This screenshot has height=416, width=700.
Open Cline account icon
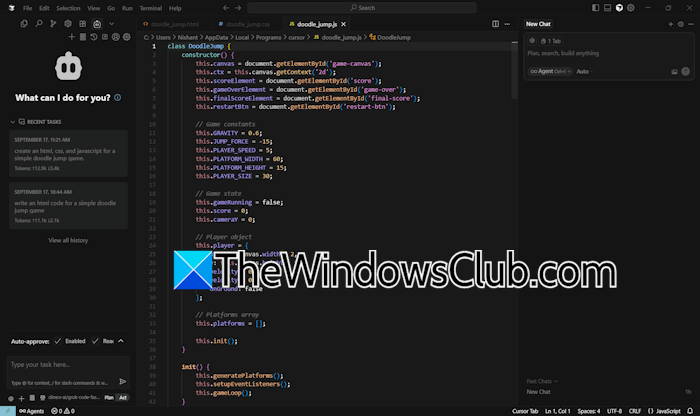pyautogui.click(x=116, y=37)
